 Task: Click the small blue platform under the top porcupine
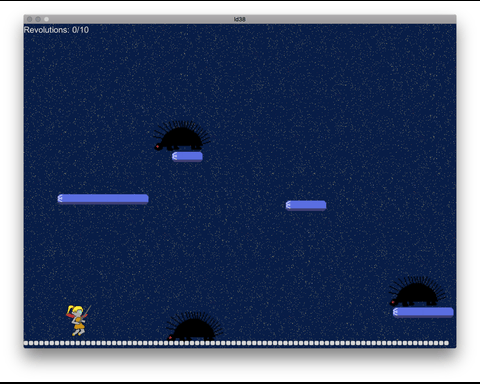click(187, 156)
